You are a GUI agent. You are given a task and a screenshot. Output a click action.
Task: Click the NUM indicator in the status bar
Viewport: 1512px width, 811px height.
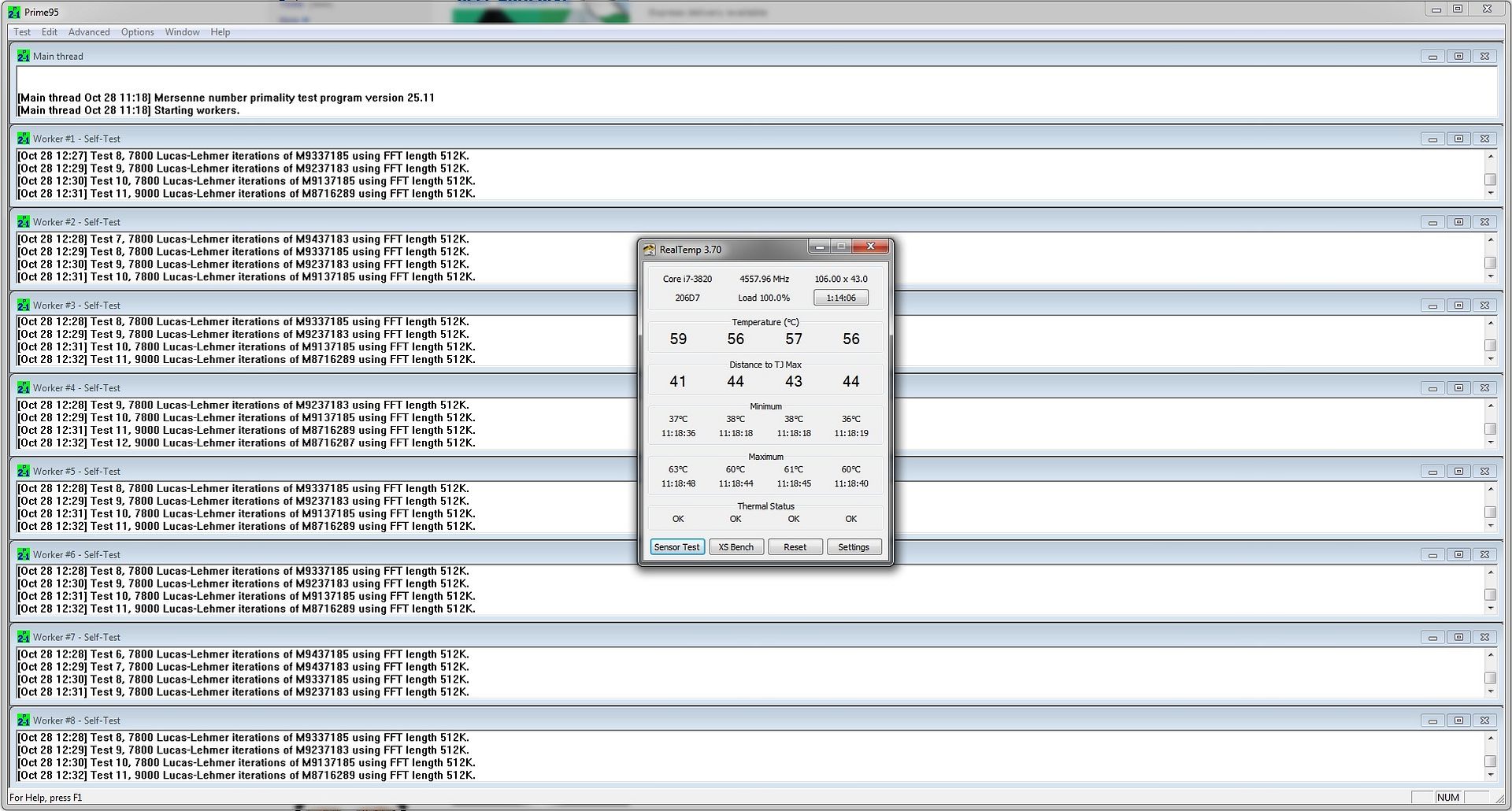[1447, 798]
